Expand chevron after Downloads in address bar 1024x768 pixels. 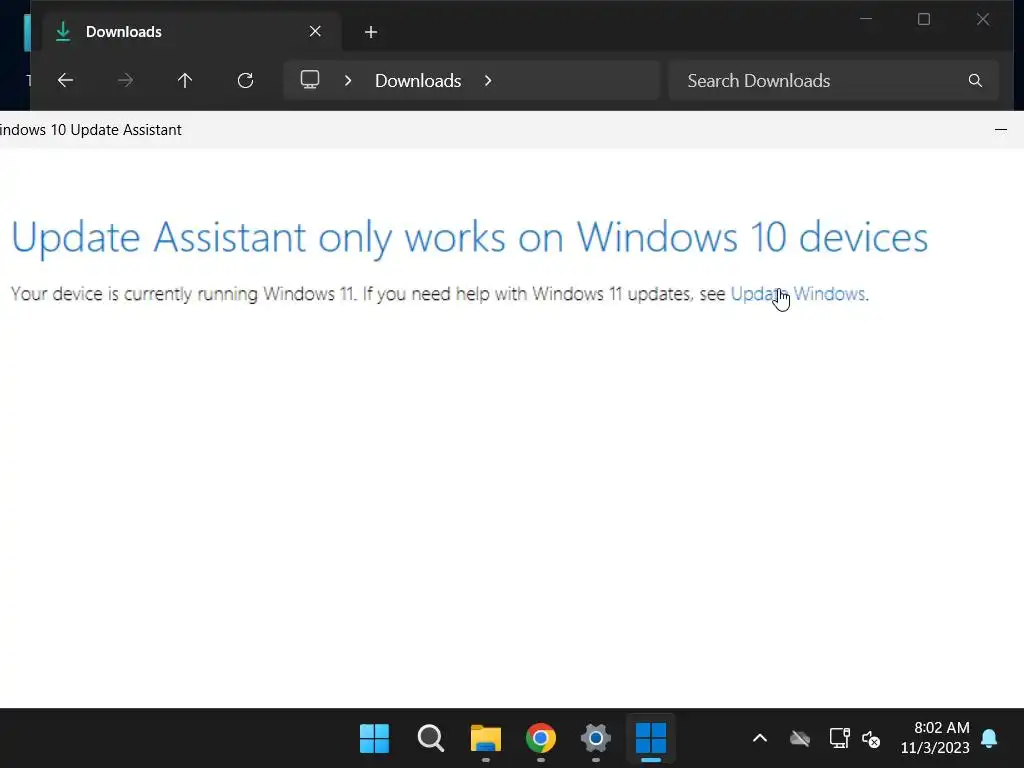(x=488, y=80)
